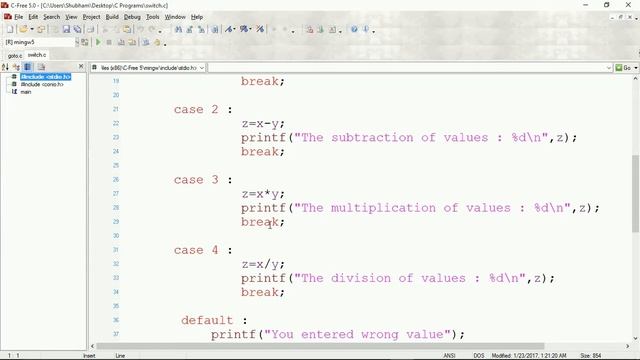Click the division printf statement line

[x=398, y=278]
